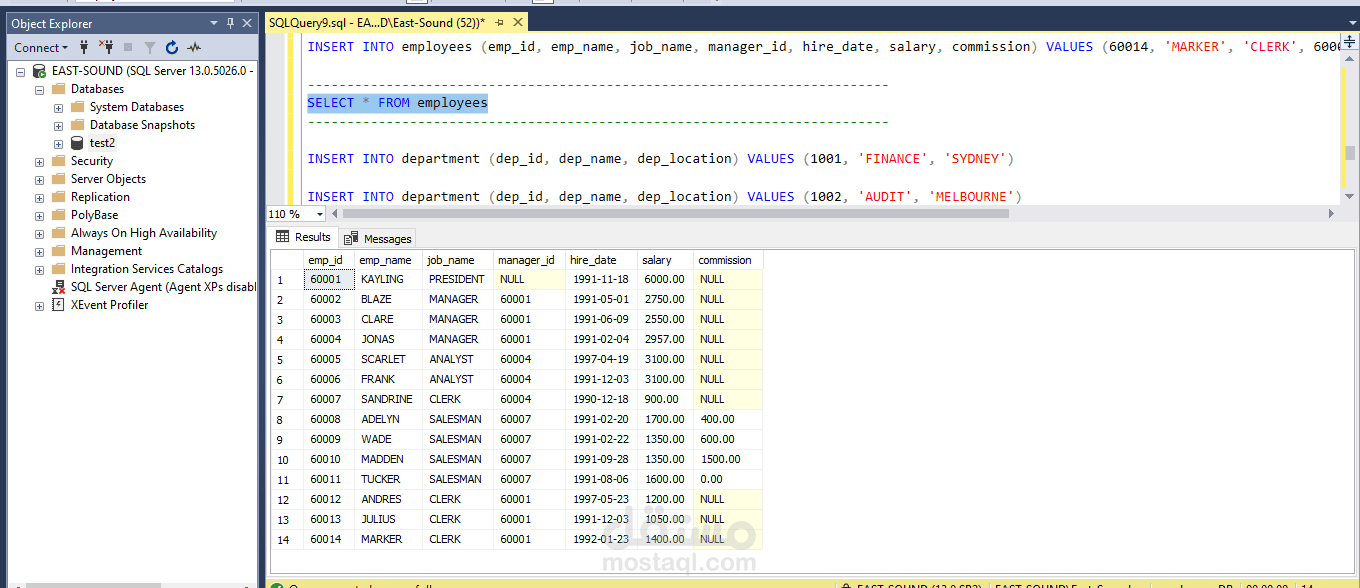1360x588 pixels.
Task: Click the auto-hide pin on Object Explorer
Action: [230, 22]
